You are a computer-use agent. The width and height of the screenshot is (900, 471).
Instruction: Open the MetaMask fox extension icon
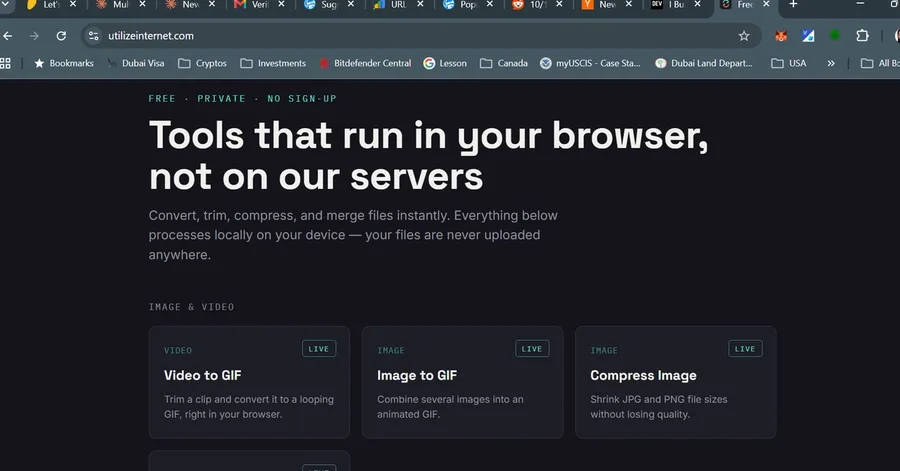pyautogui.click(x=781, y=36)
